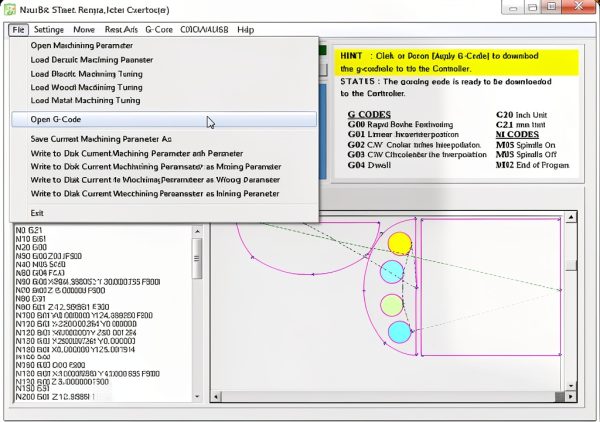Click the yellow circle in the toolpath preview
The width and height of the screenshot is (600, 422).
(x=399, y=243)
